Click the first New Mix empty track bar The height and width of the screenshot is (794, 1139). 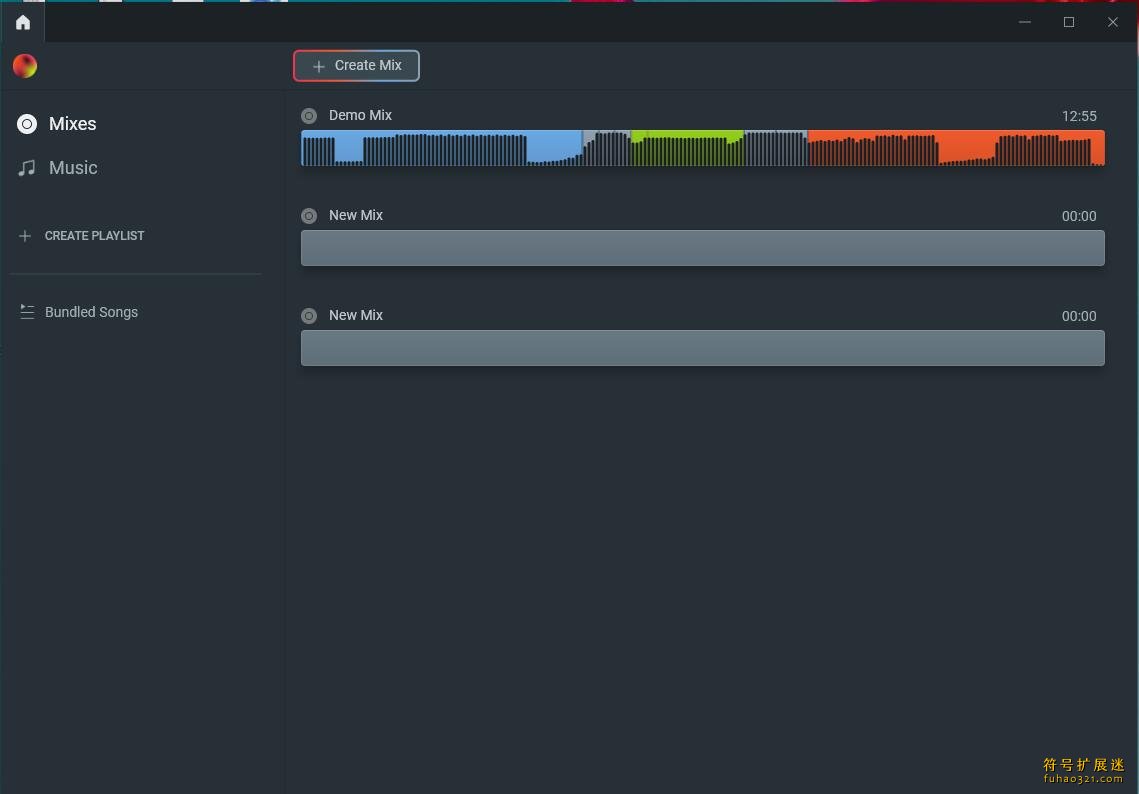tap(702, 248)
